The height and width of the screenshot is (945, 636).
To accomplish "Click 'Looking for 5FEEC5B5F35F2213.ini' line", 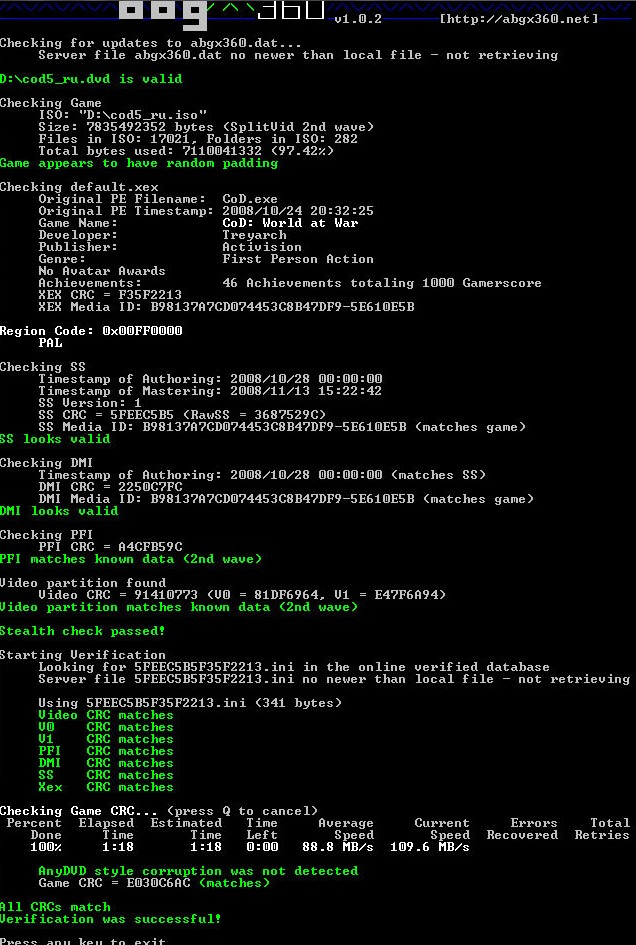I will point(294,667).
